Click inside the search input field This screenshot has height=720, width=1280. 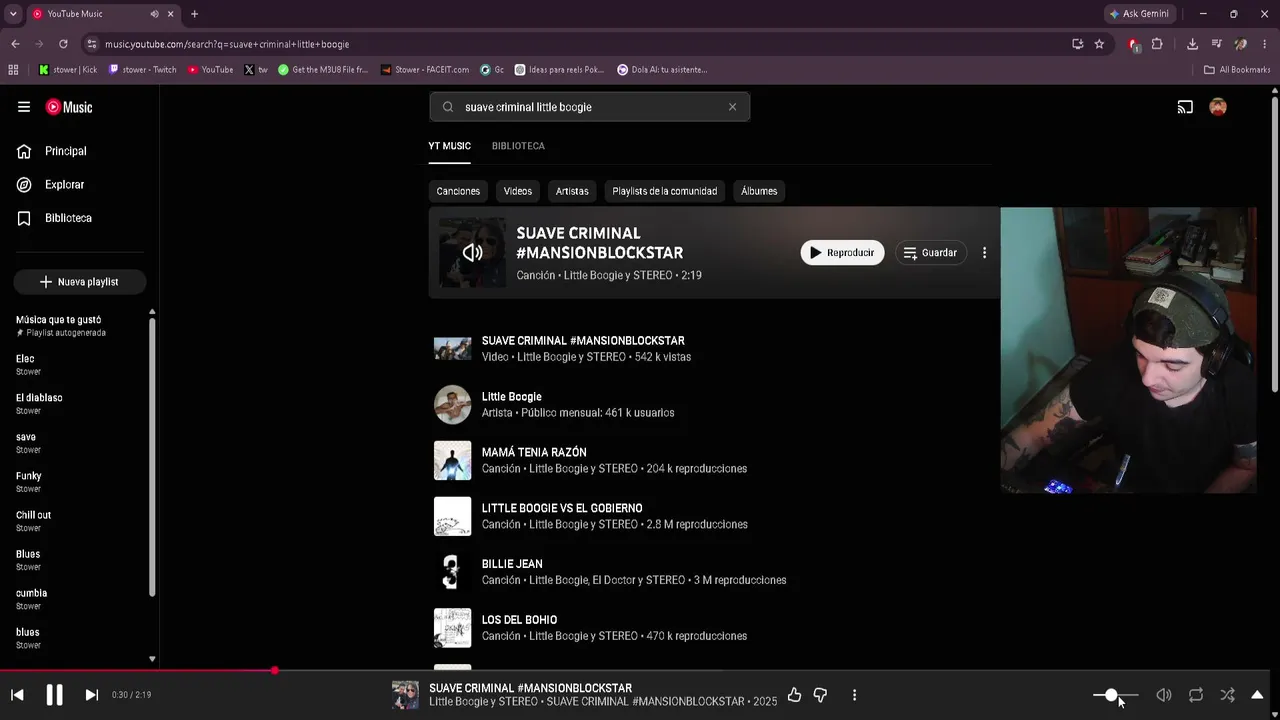(x=590, y=107)
